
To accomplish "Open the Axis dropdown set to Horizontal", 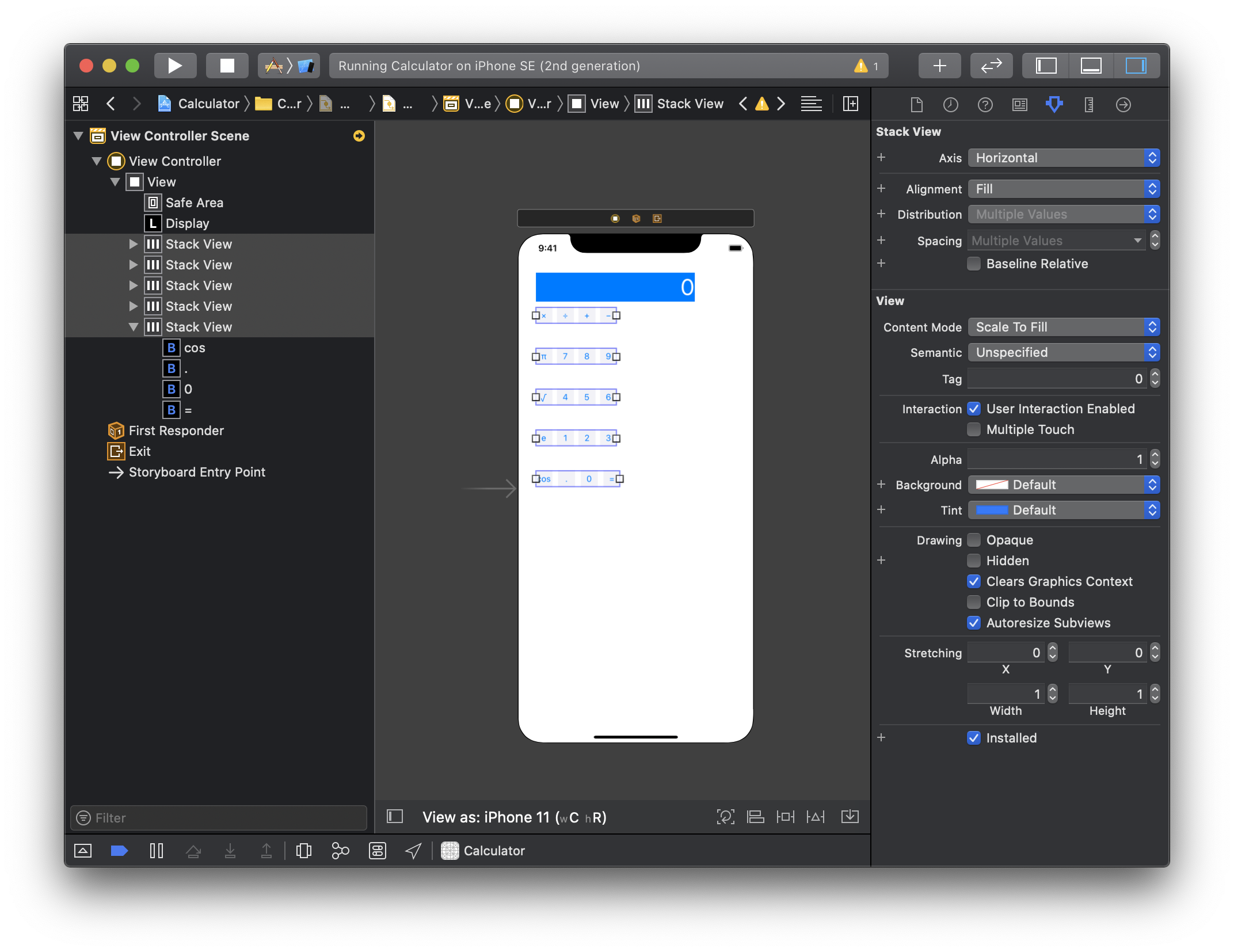I will coord(1063,158).
